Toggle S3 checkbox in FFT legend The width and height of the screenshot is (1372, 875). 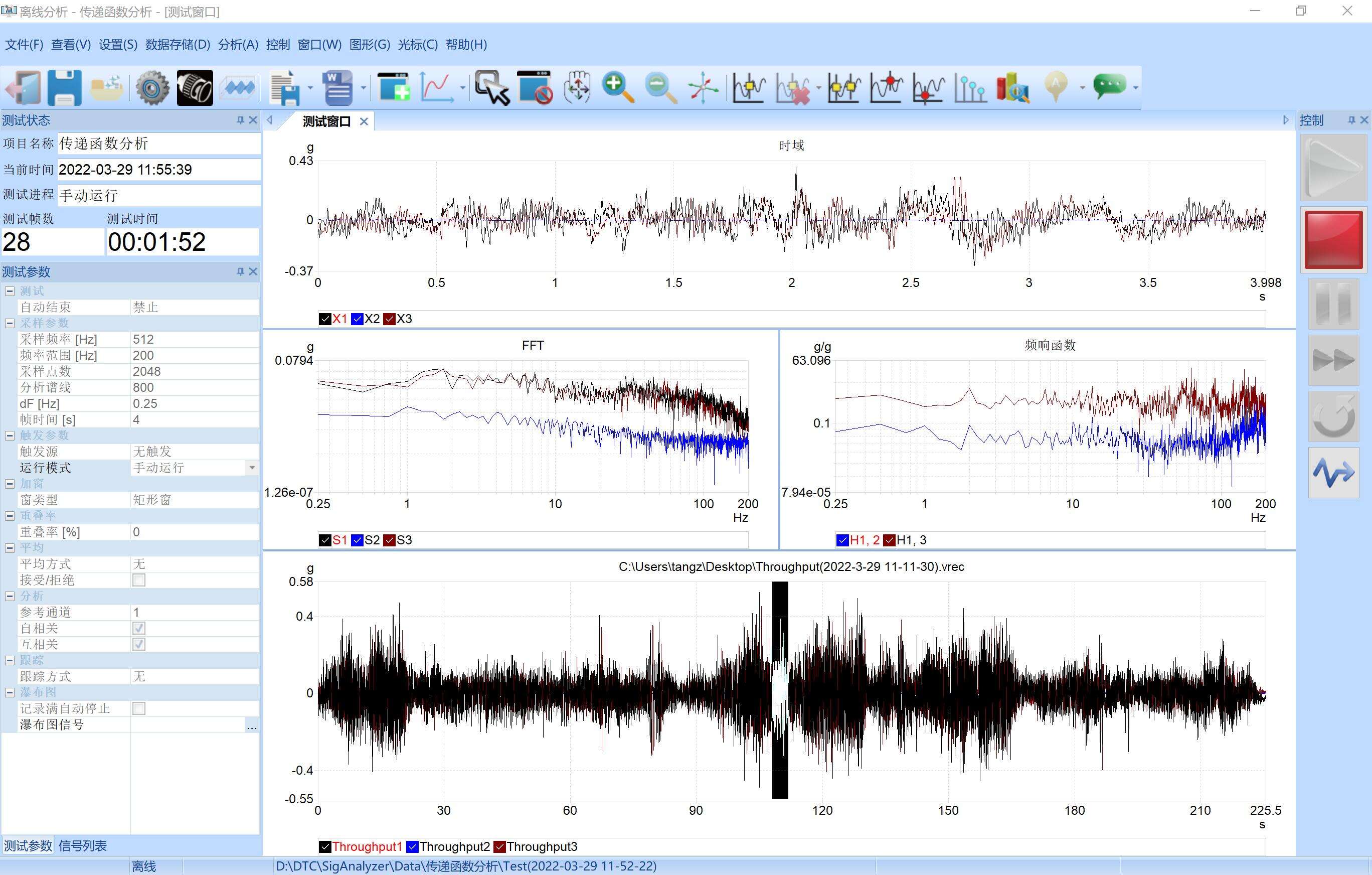click(x=390, y=540)
